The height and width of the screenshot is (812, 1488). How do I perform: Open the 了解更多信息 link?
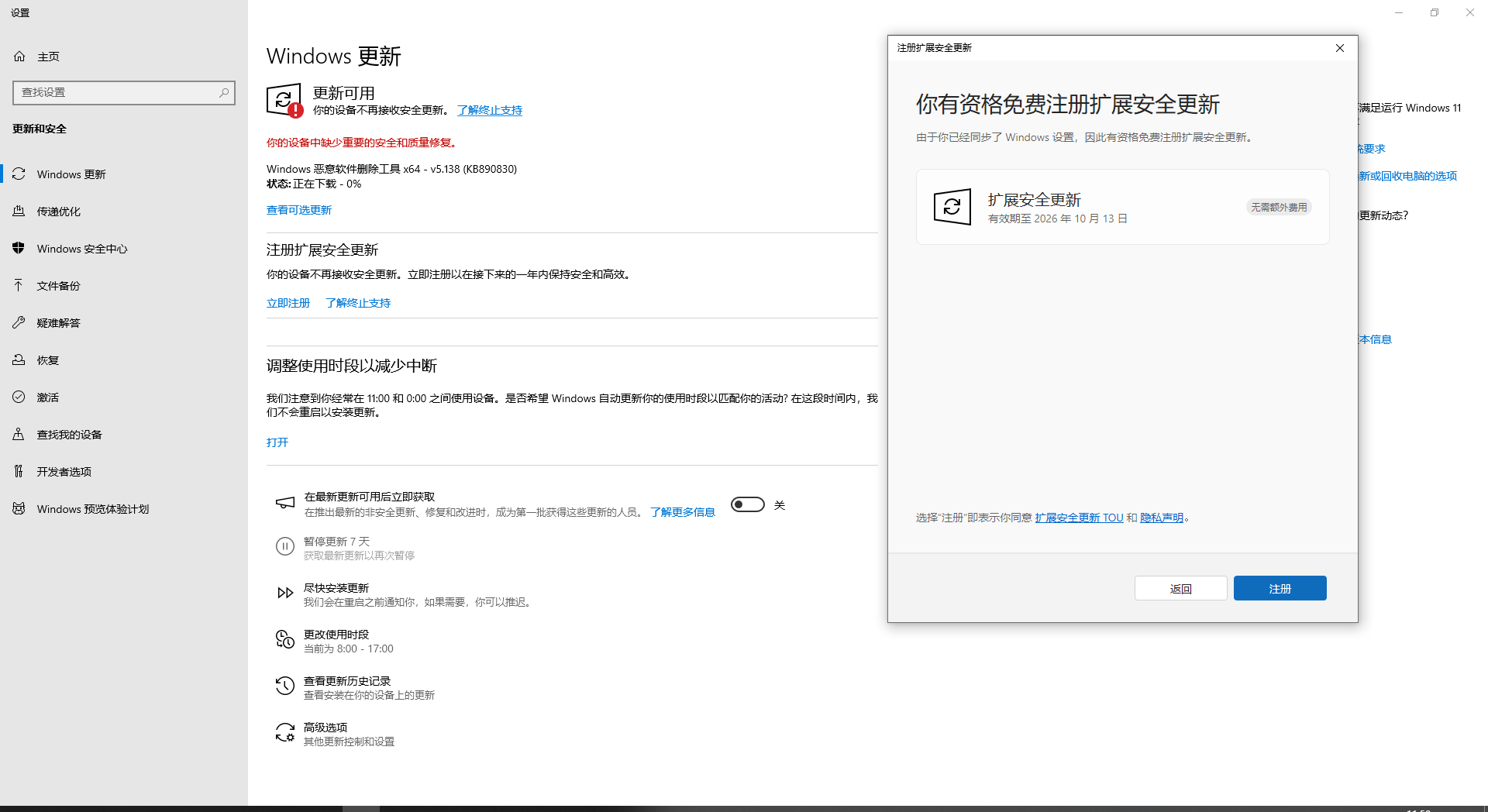pyautogui.click(x=683, y=512)
